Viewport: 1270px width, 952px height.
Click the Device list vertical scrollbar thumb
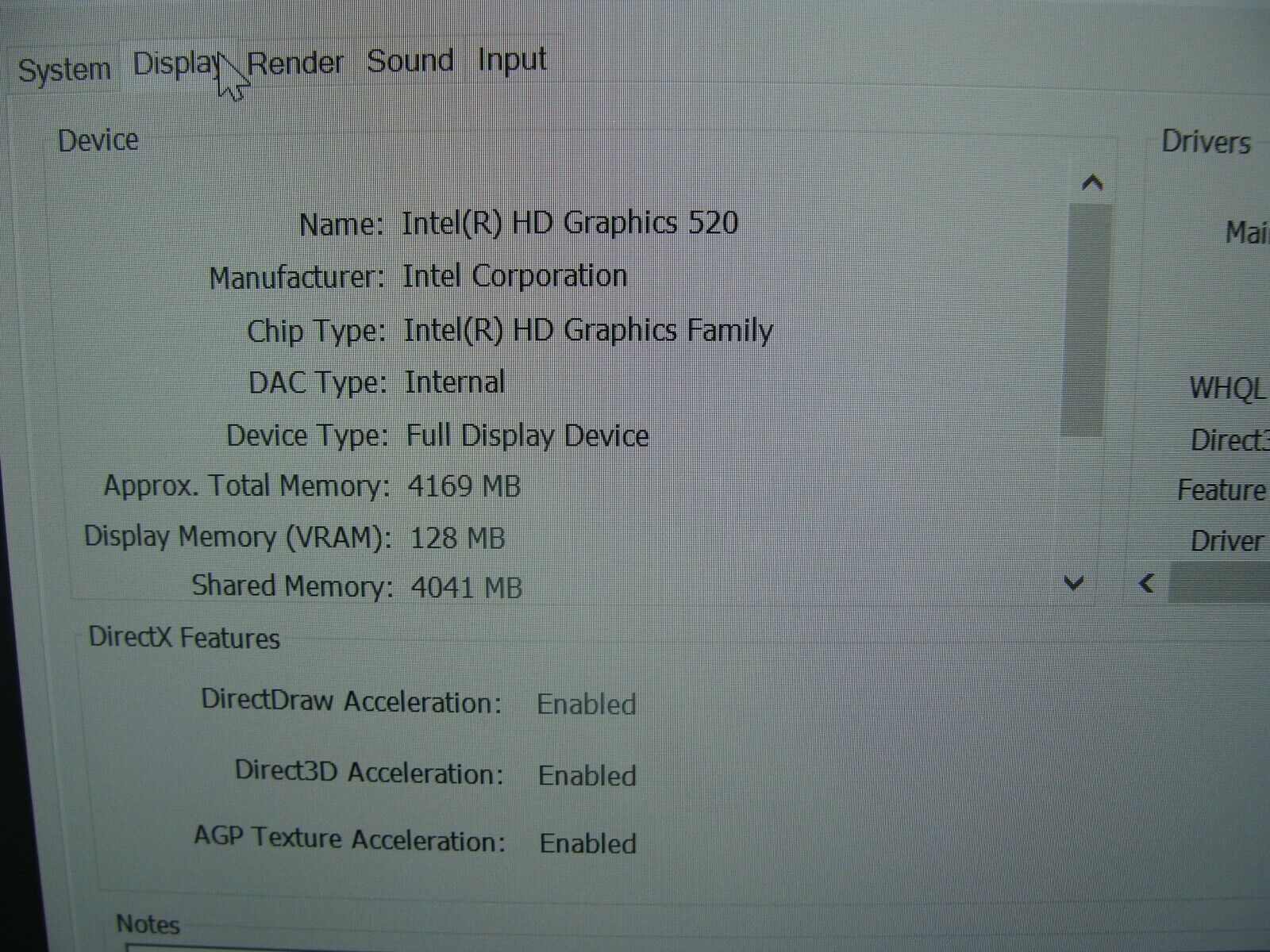(1085, 320)
